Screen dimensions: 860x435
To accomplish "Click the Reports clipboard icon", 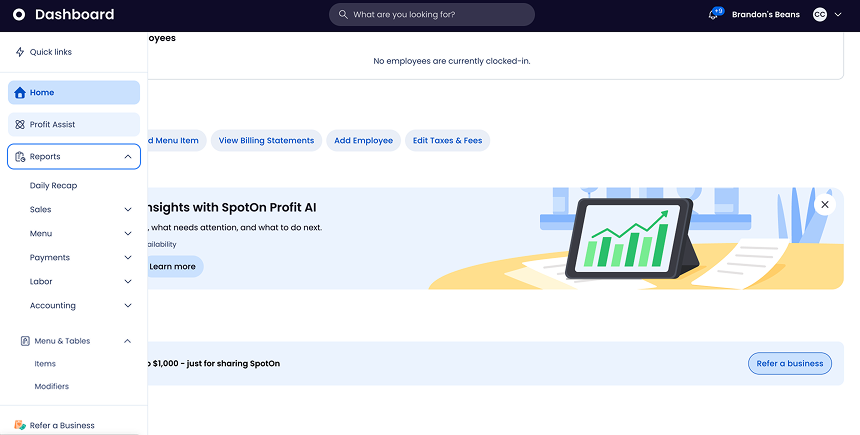I will (x=20, y=157).
